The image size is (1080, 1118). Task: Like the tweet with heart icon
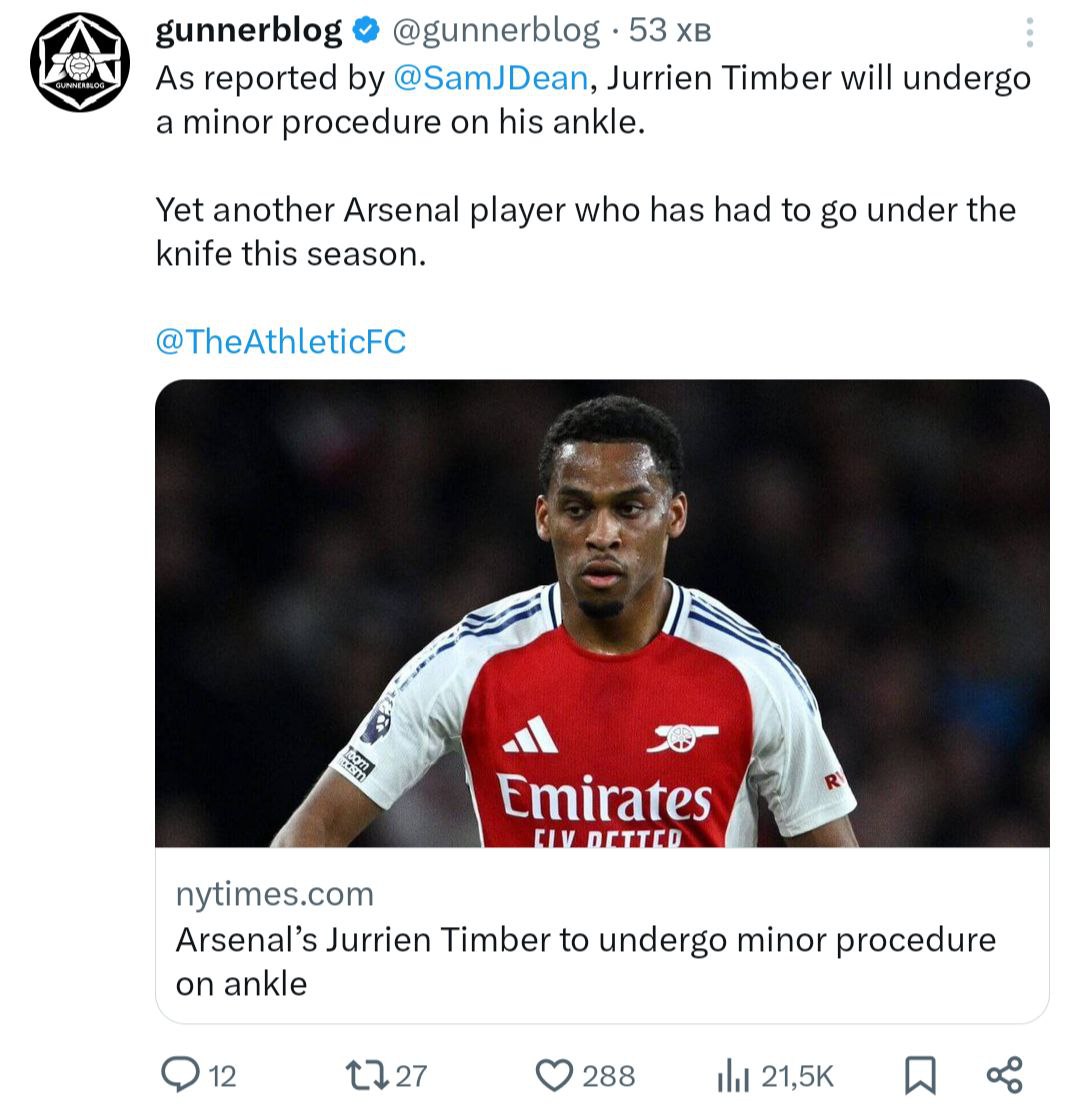click(x=553, y=1075)
